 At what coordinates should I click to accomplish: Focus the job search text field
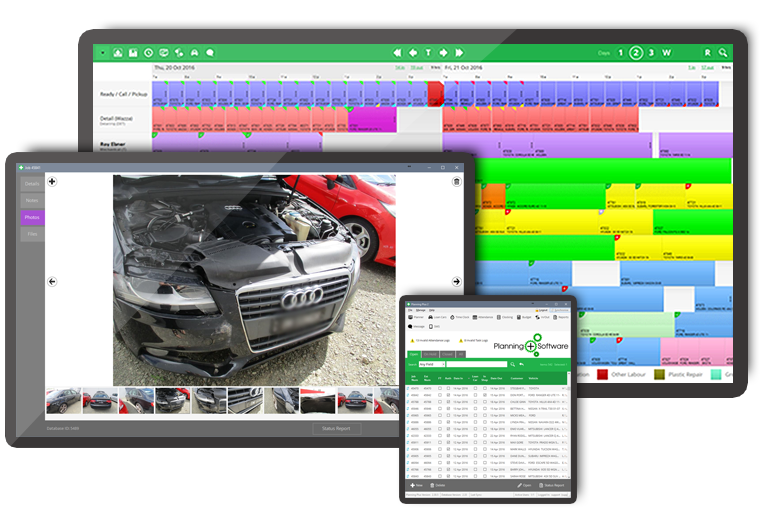pos(477,364)
